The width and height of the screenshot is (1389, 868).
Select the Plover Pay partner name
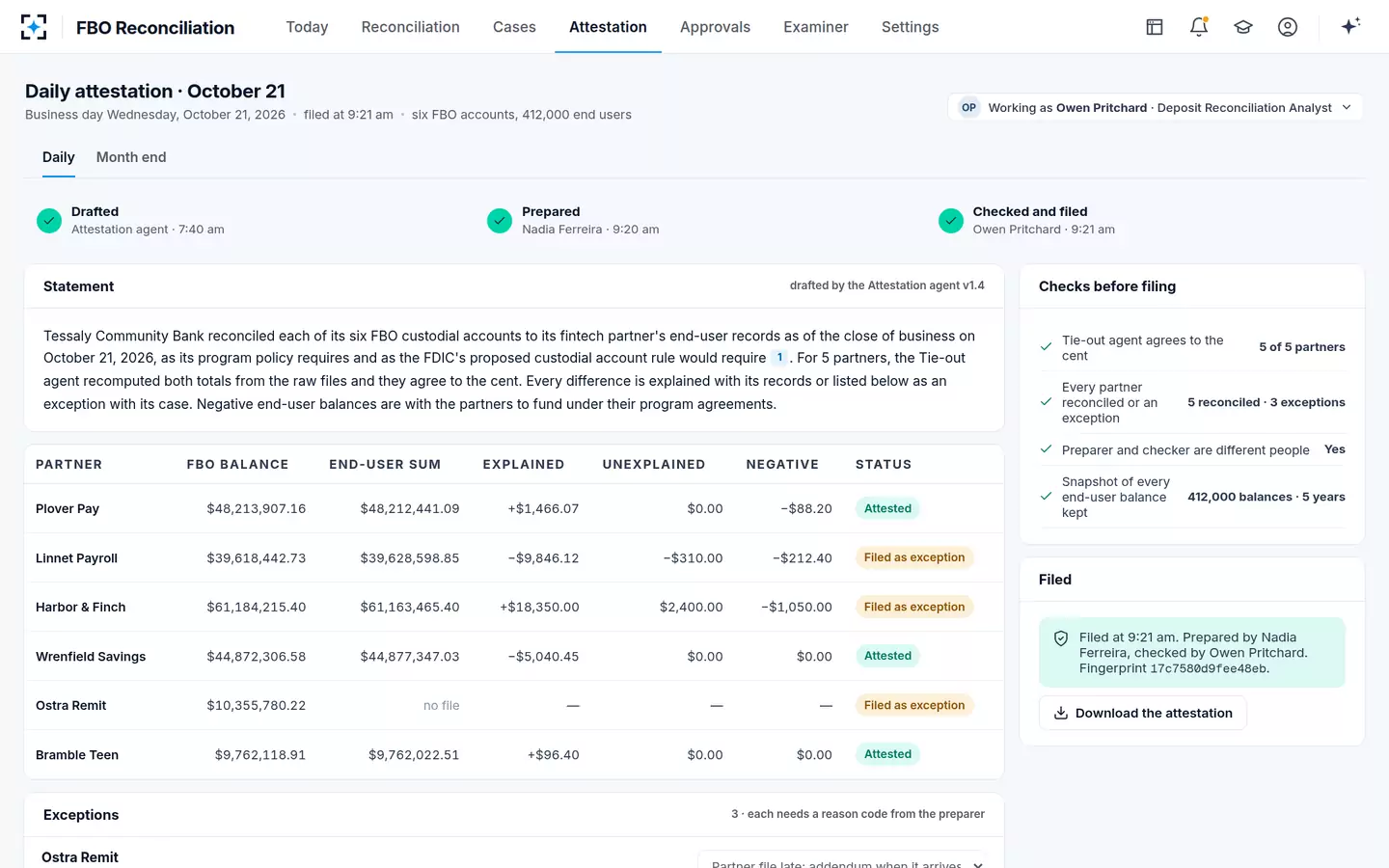coord(68,509)
